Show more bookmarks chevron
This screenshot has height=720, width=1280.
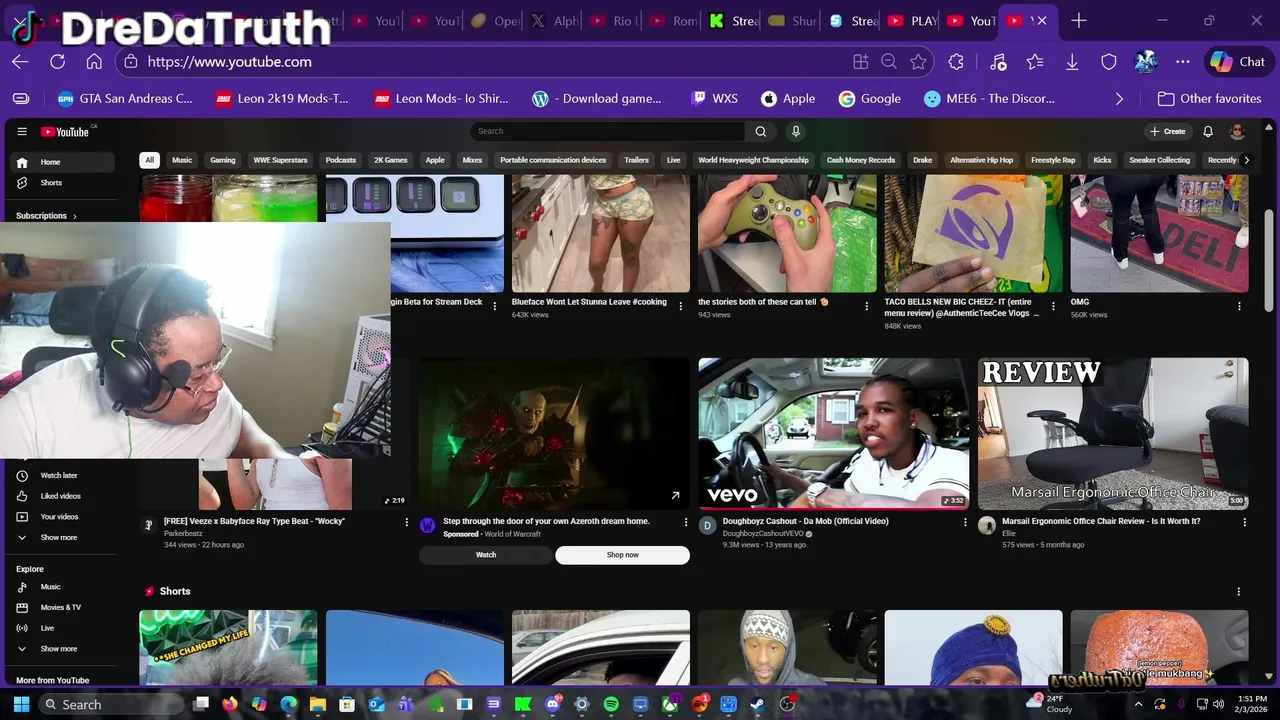[1119, 99]
